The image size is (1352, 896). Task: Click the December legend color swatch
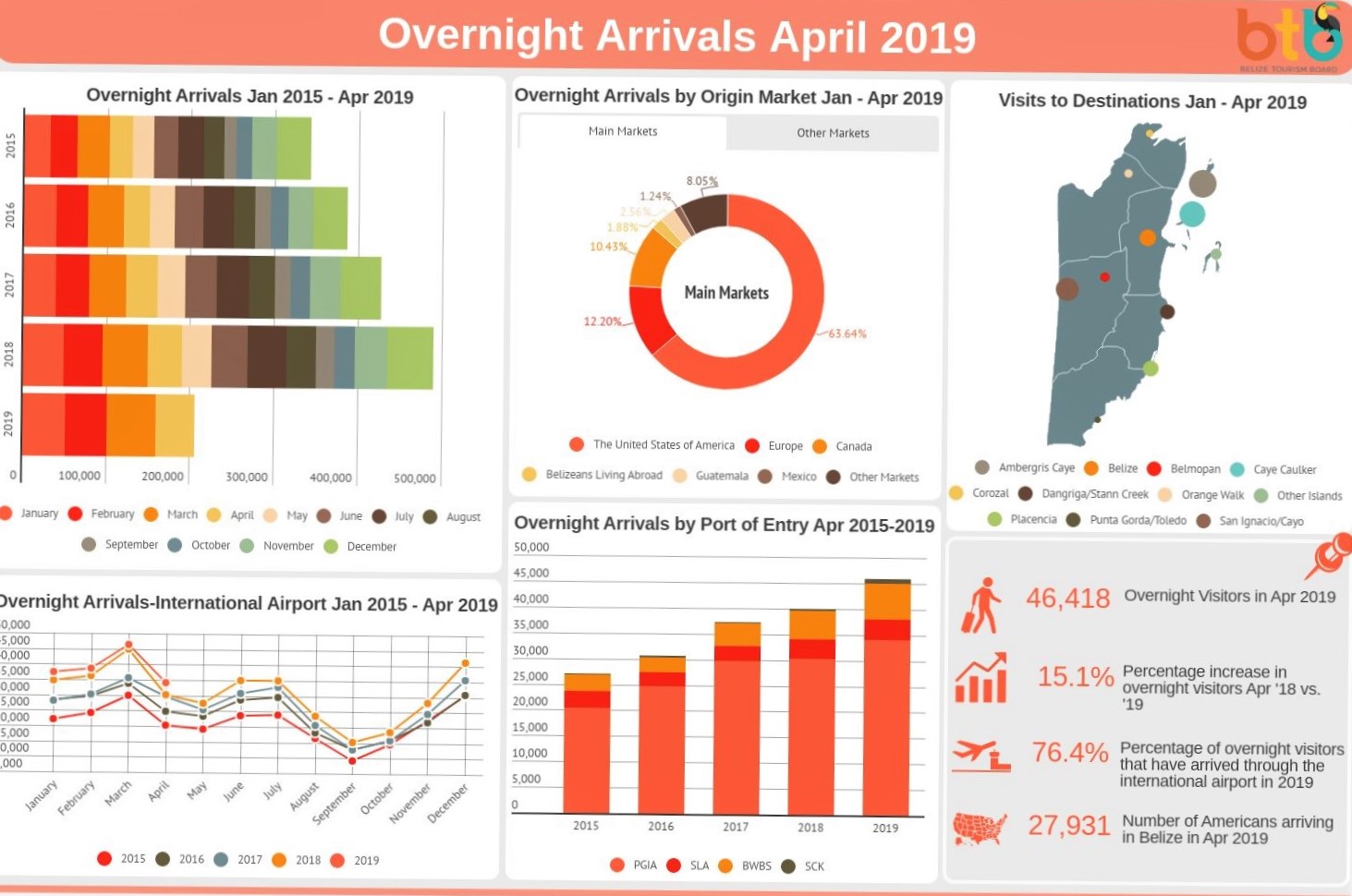pos(331,546)
